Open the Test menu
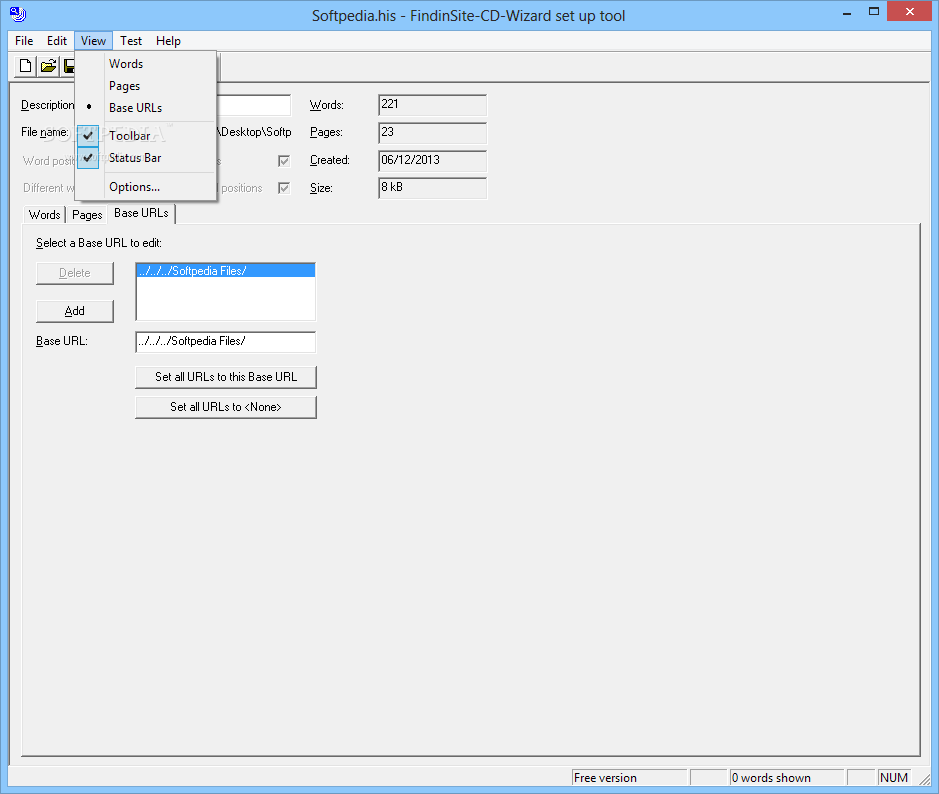 click(131, 41)
